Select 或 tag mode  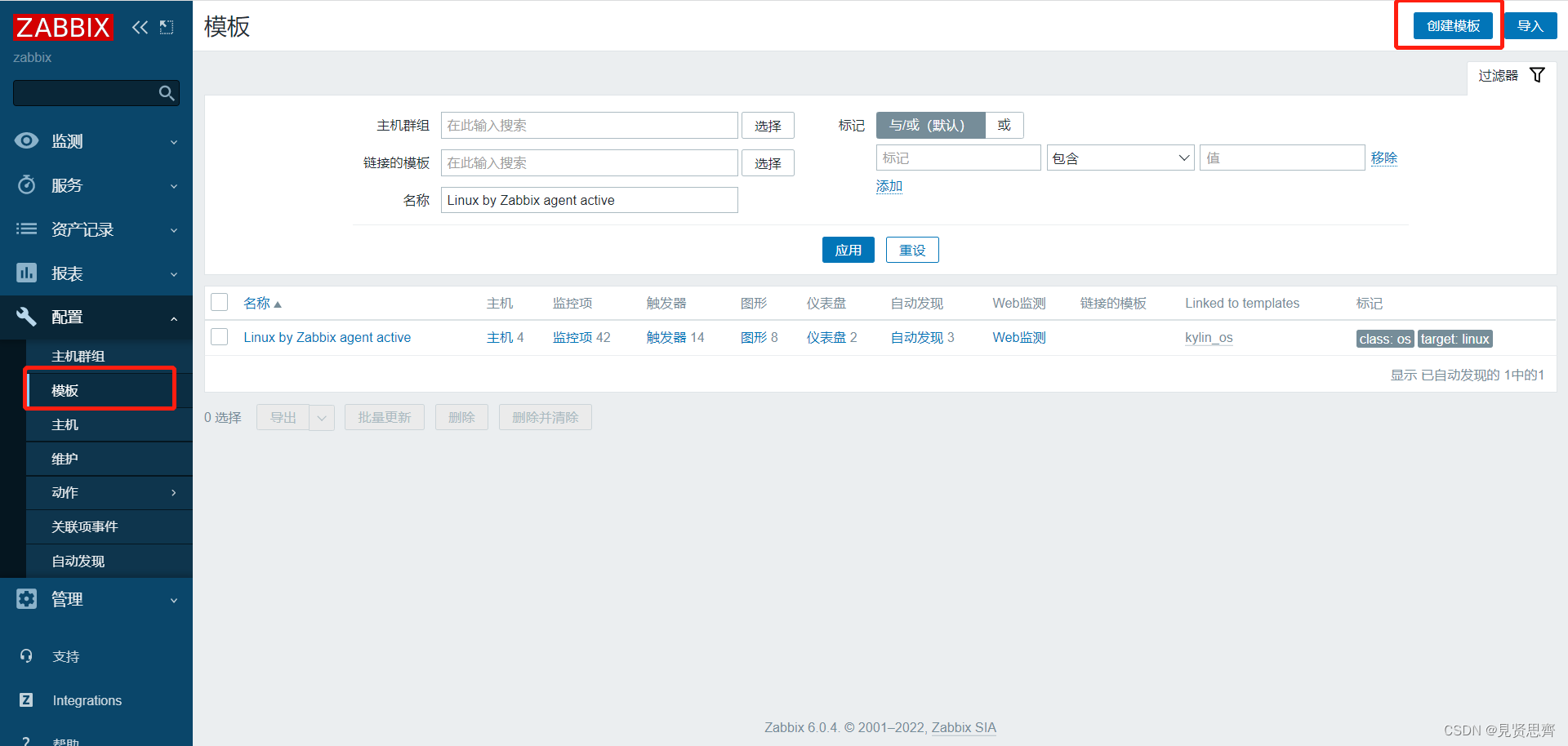[1004, 125]
